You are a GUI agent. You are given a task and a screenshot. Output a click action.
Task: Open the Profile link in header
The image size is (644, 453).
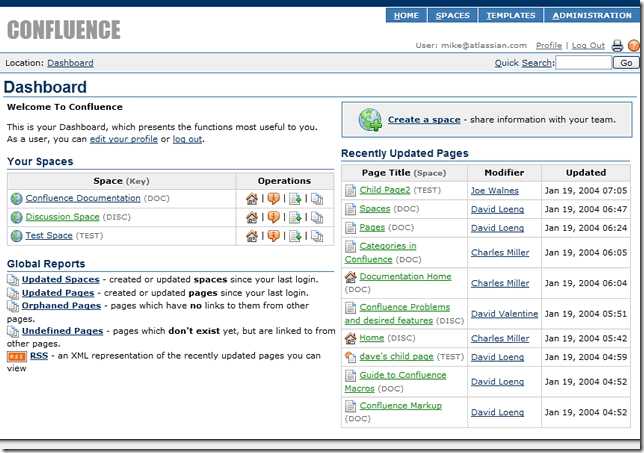tap(549, 46)
